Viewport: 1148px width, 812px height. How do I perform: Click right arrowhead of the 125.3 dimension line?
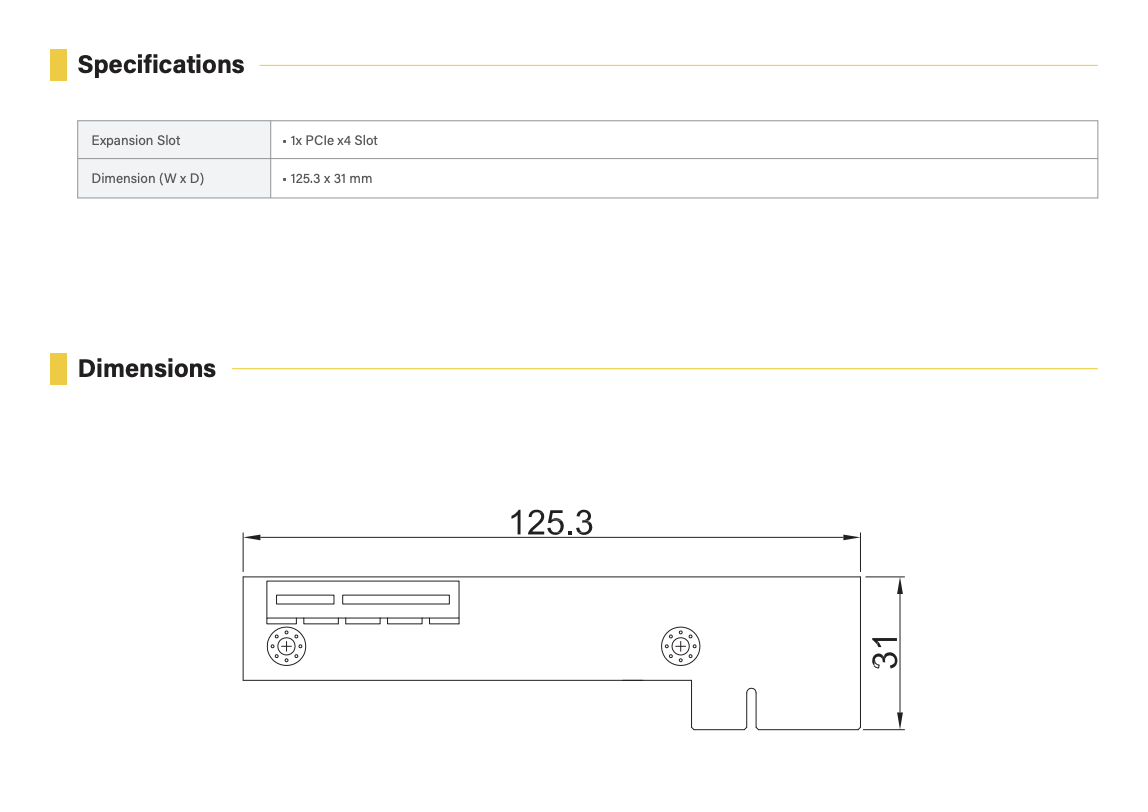coord(852,538)
